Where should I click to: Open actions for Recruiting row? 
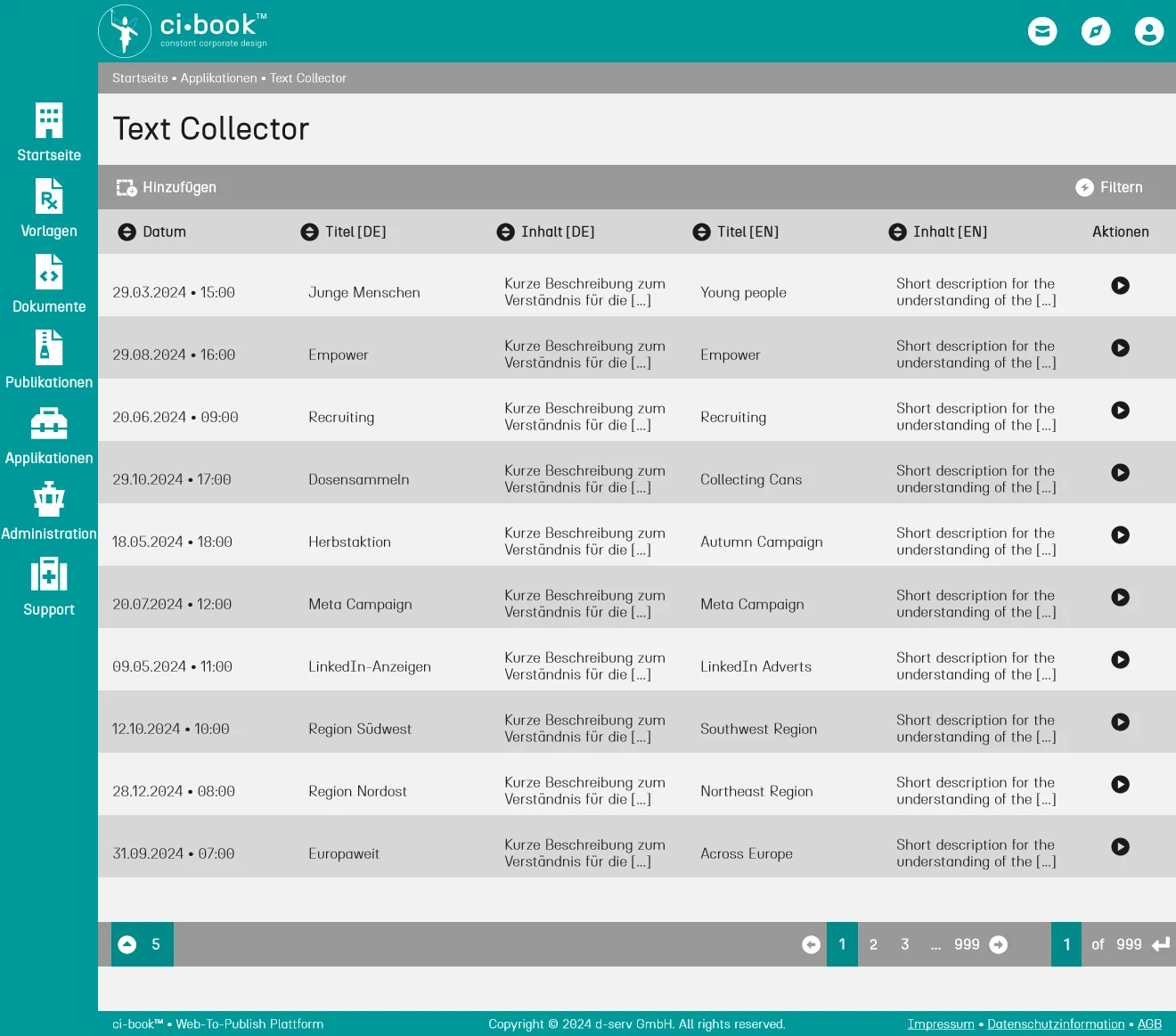click(x=1121, y=410)
